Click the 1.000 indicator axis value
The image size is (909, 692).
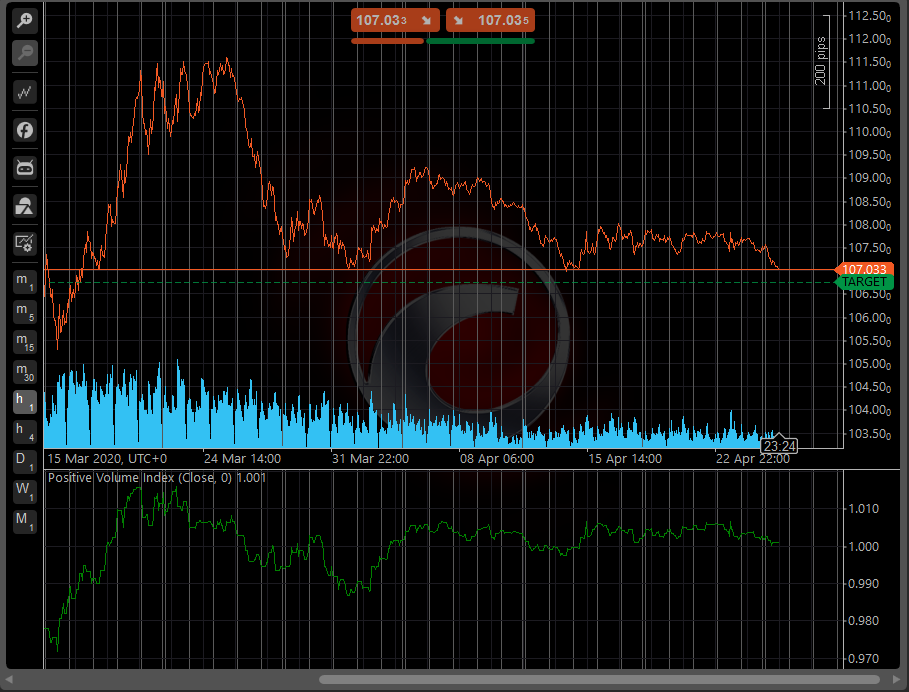coord(863,547)
